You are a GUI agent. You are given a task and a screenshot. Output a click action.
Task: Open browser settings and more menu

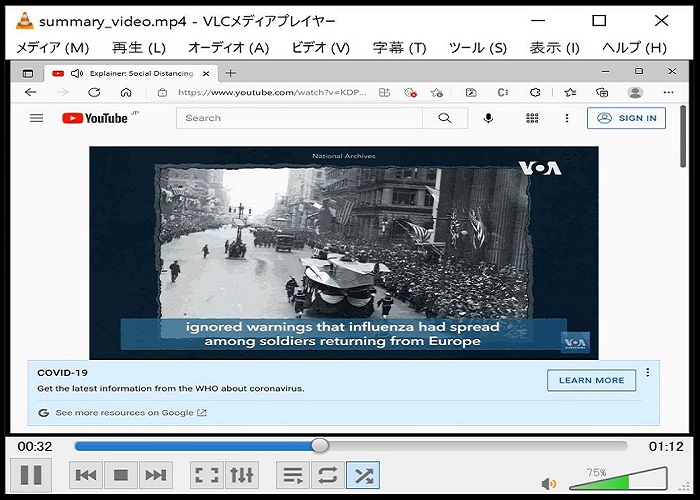click(668, 92)
